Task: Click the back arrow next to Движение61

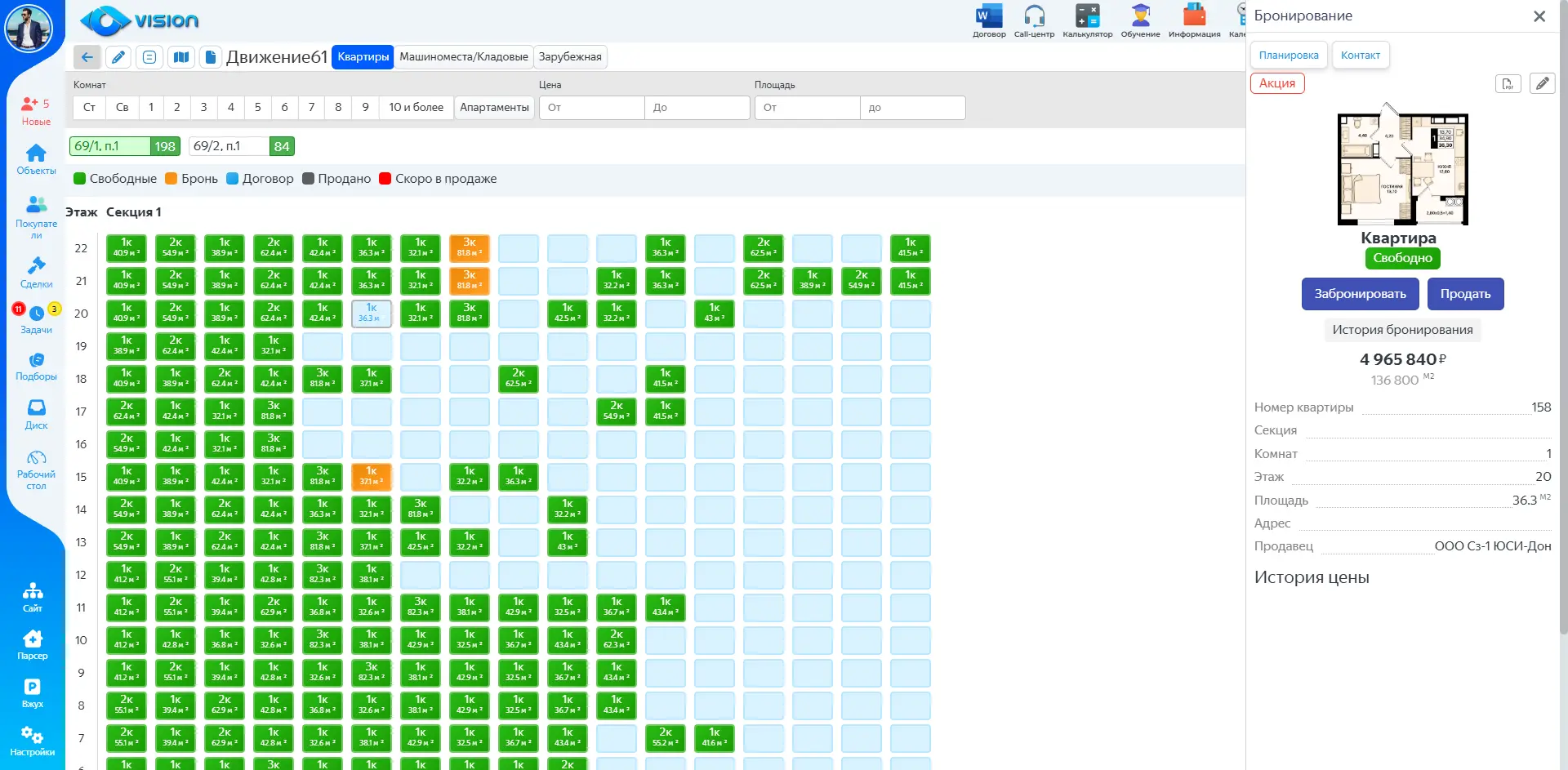Action: [87, 57]
